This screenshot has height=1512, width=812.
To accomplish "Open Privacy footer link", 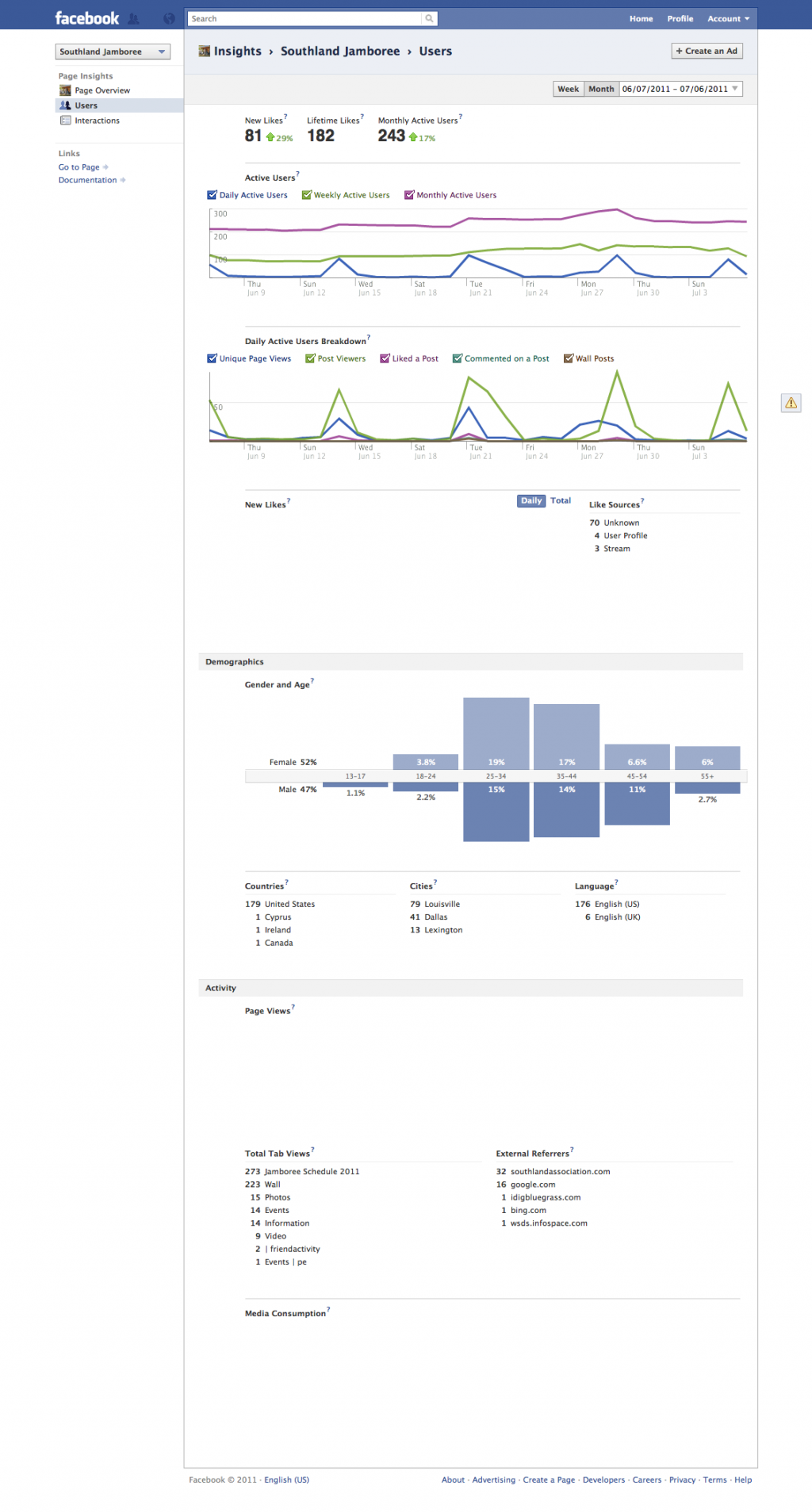I will click(682, 1479).
